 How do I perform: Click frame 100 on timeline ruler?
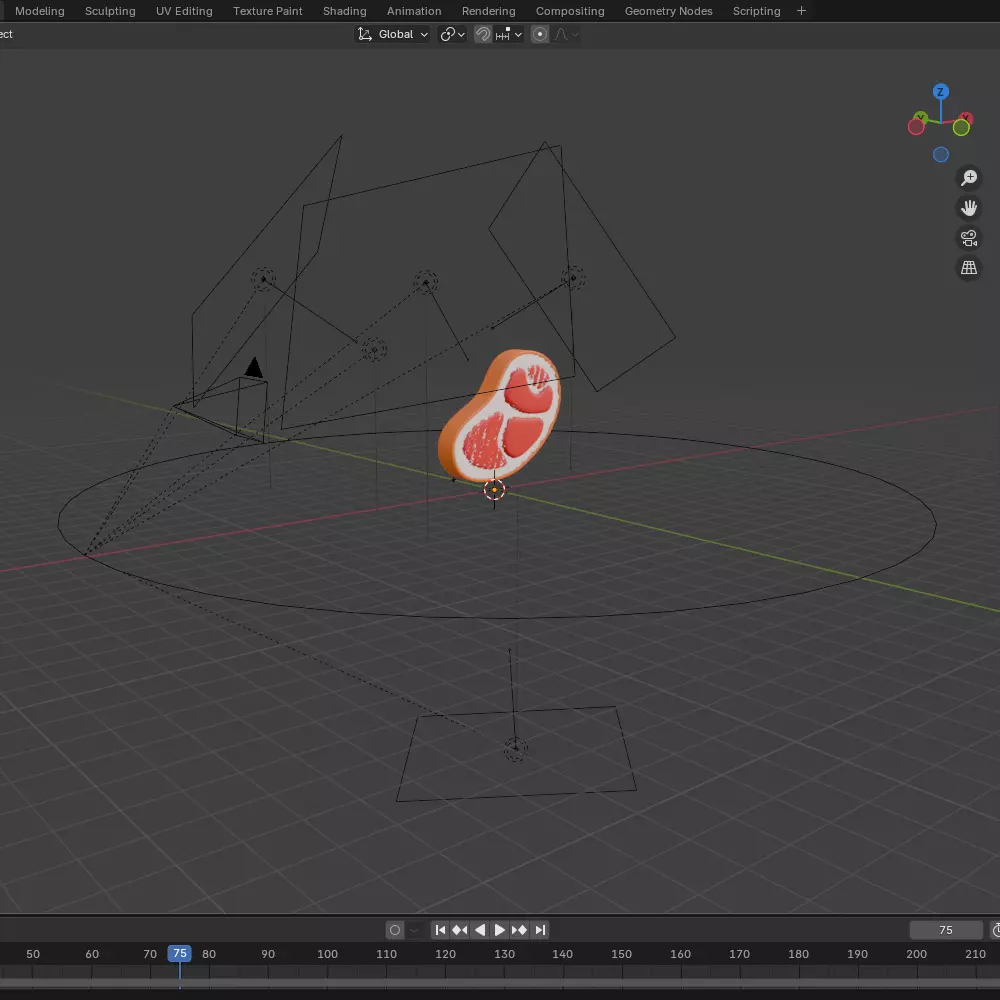(327, 954)
